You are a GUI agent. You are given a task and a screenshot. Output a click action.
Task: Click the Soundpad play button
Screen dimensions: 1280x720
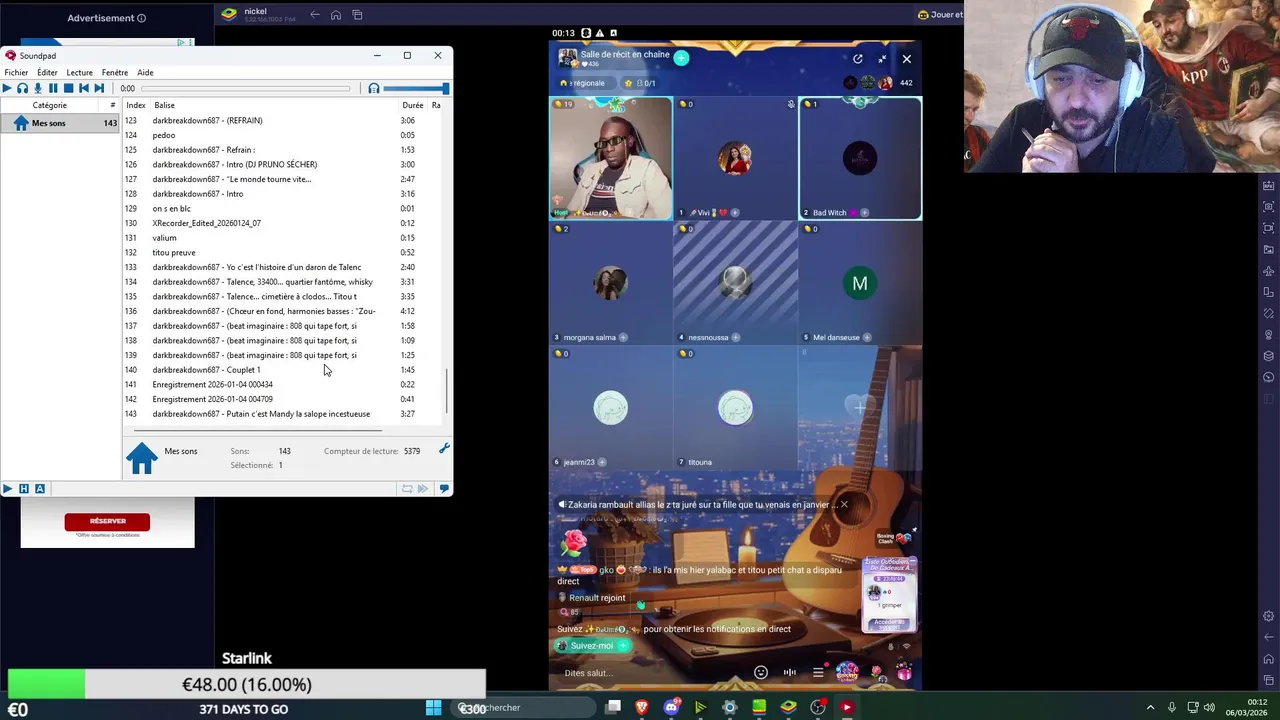(x=7, y=88)
